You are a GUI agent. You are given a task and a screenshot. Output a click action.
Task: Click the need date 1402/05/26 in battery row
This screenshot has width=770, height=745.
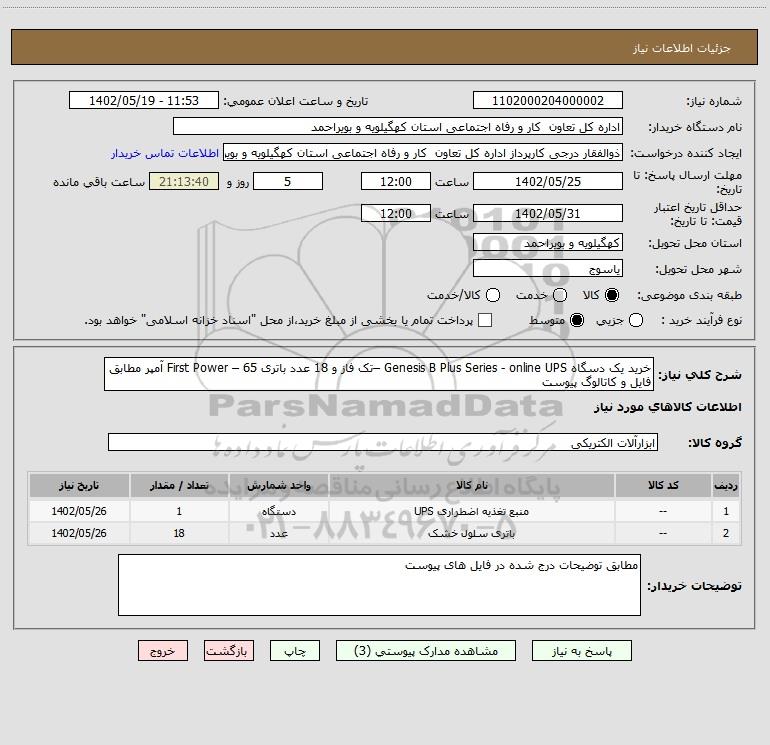click(79, 533)
